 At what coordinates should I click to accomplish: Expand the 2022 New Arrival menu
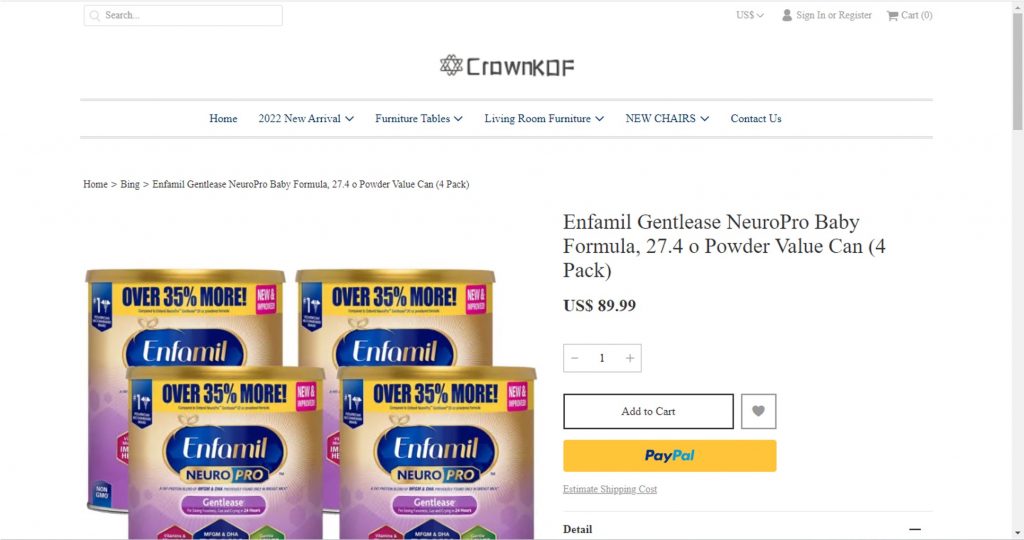tap(306, 118)
